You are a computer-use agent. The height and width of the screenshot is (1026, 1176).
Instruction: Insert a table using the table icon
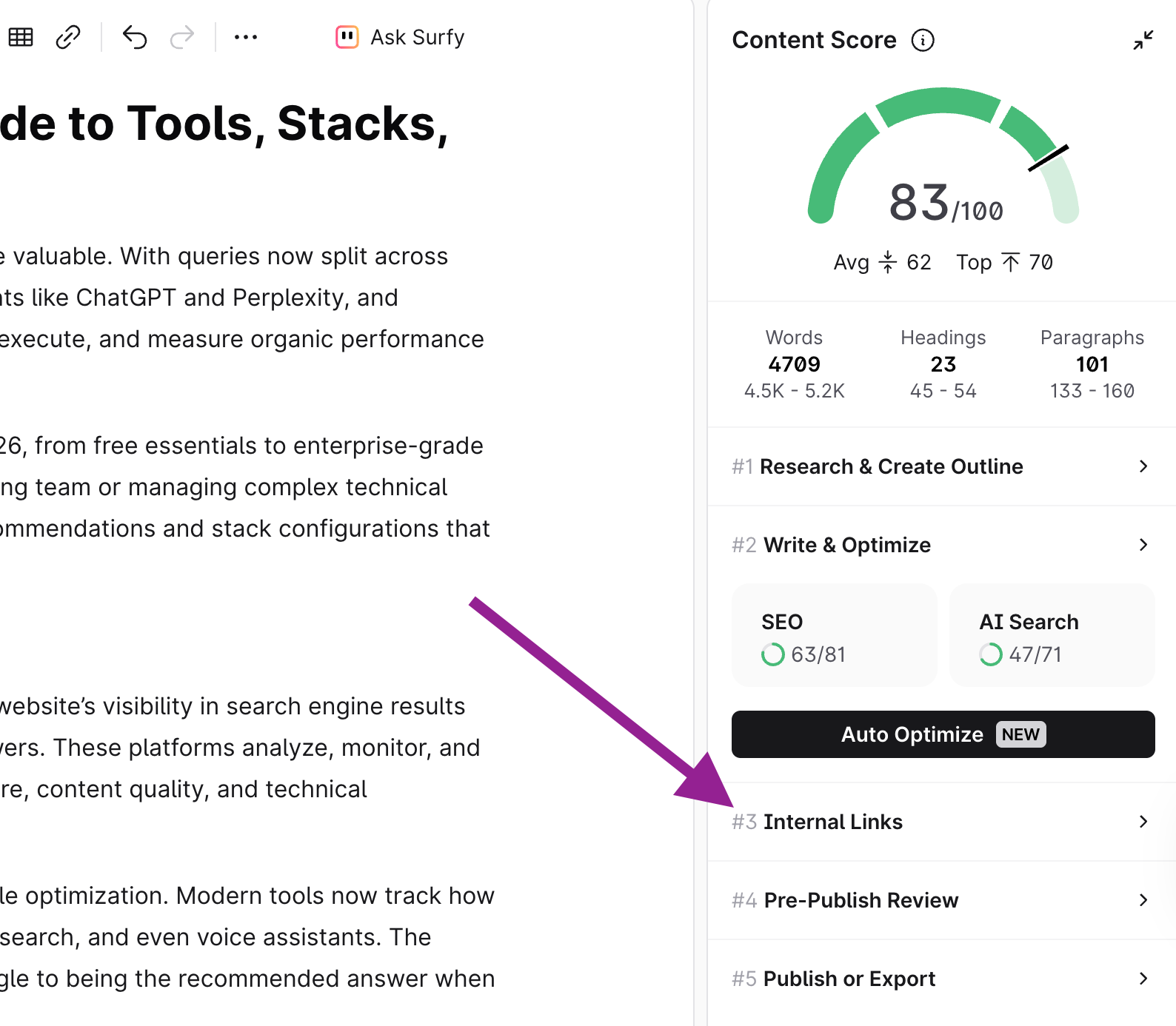21,37
